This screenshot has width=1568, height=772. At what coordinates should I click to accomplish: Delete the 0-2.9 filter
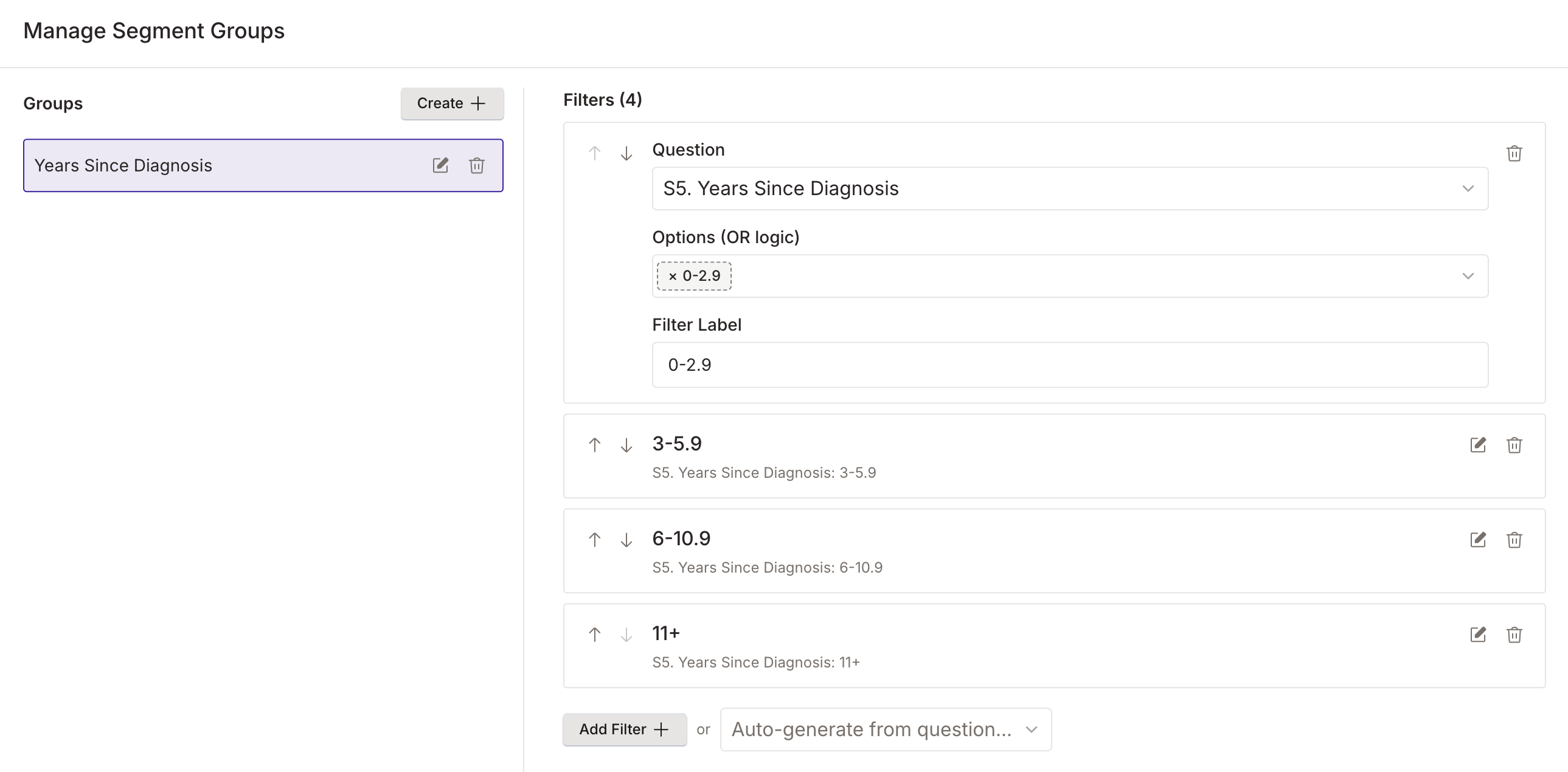(x=1514, y=153)
